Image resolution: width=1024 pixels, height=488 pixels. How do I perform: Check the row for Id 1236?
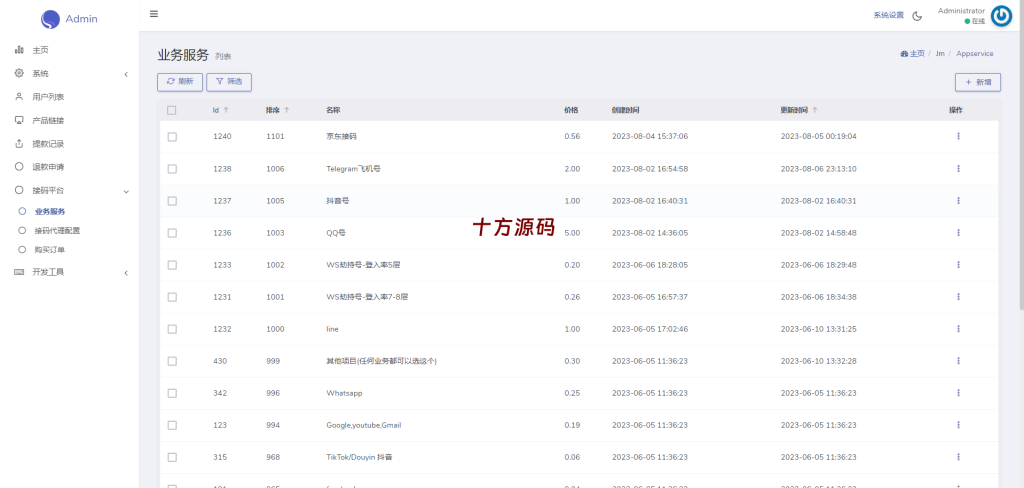[x=172, y=233]
